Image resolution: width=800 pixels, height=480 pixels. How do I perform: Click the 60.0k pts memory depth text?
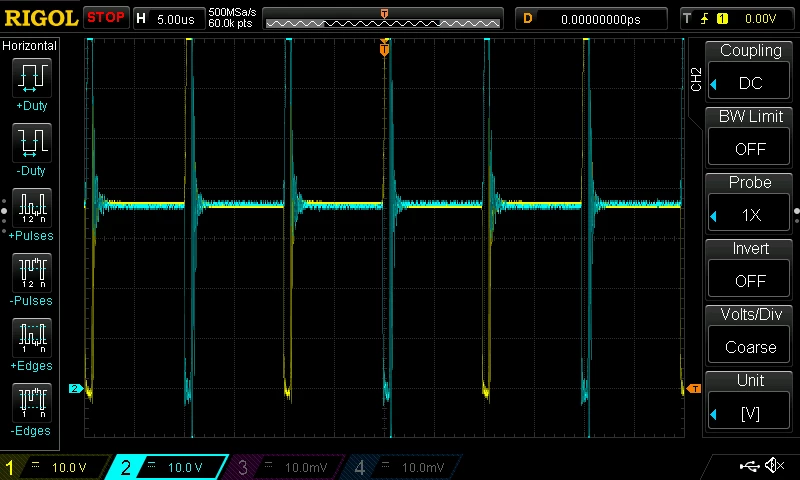tap(230, 23)
